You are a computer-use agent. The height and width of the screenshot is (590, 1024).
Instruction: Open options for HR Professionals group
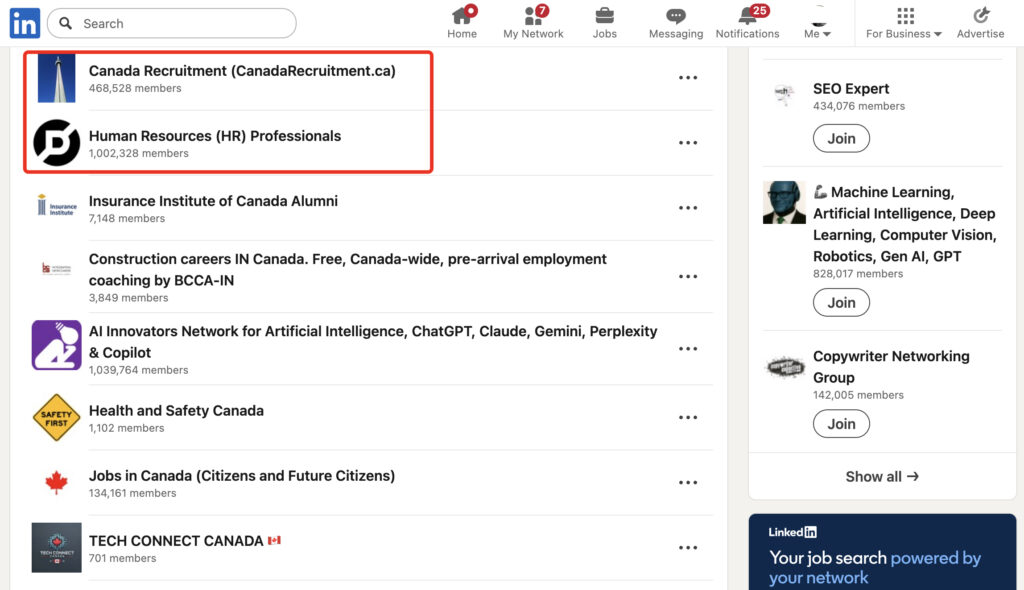point(688,142)
